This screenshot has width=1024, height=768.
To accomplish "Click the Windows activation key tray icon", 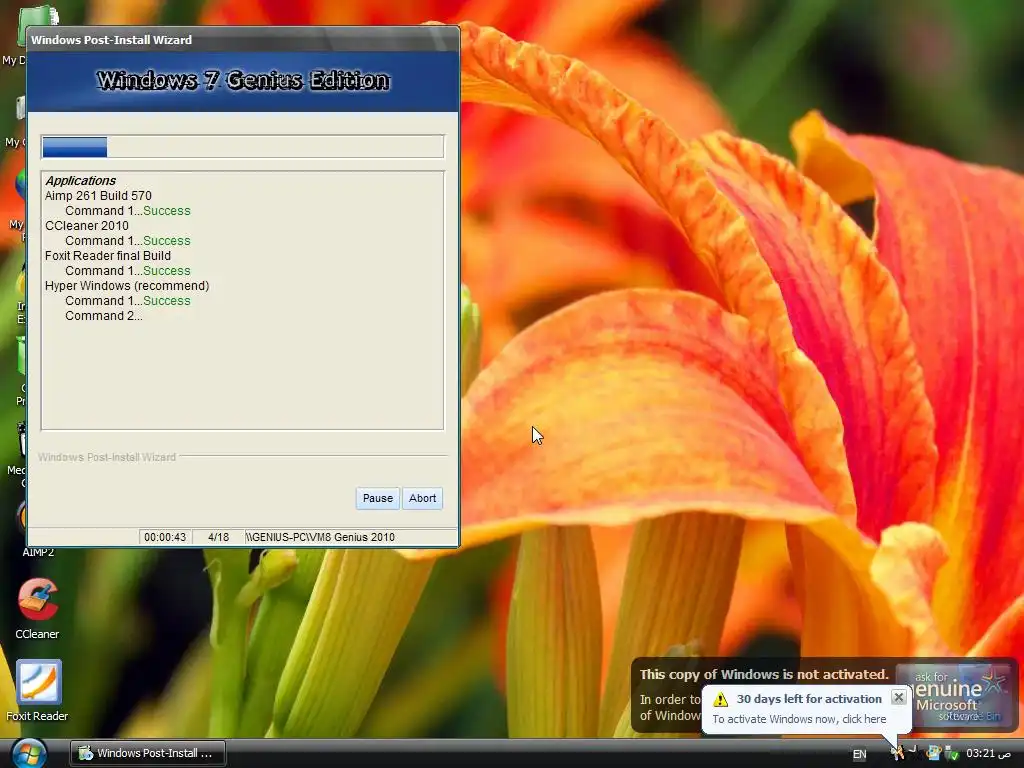I will [x=898, y=753].
